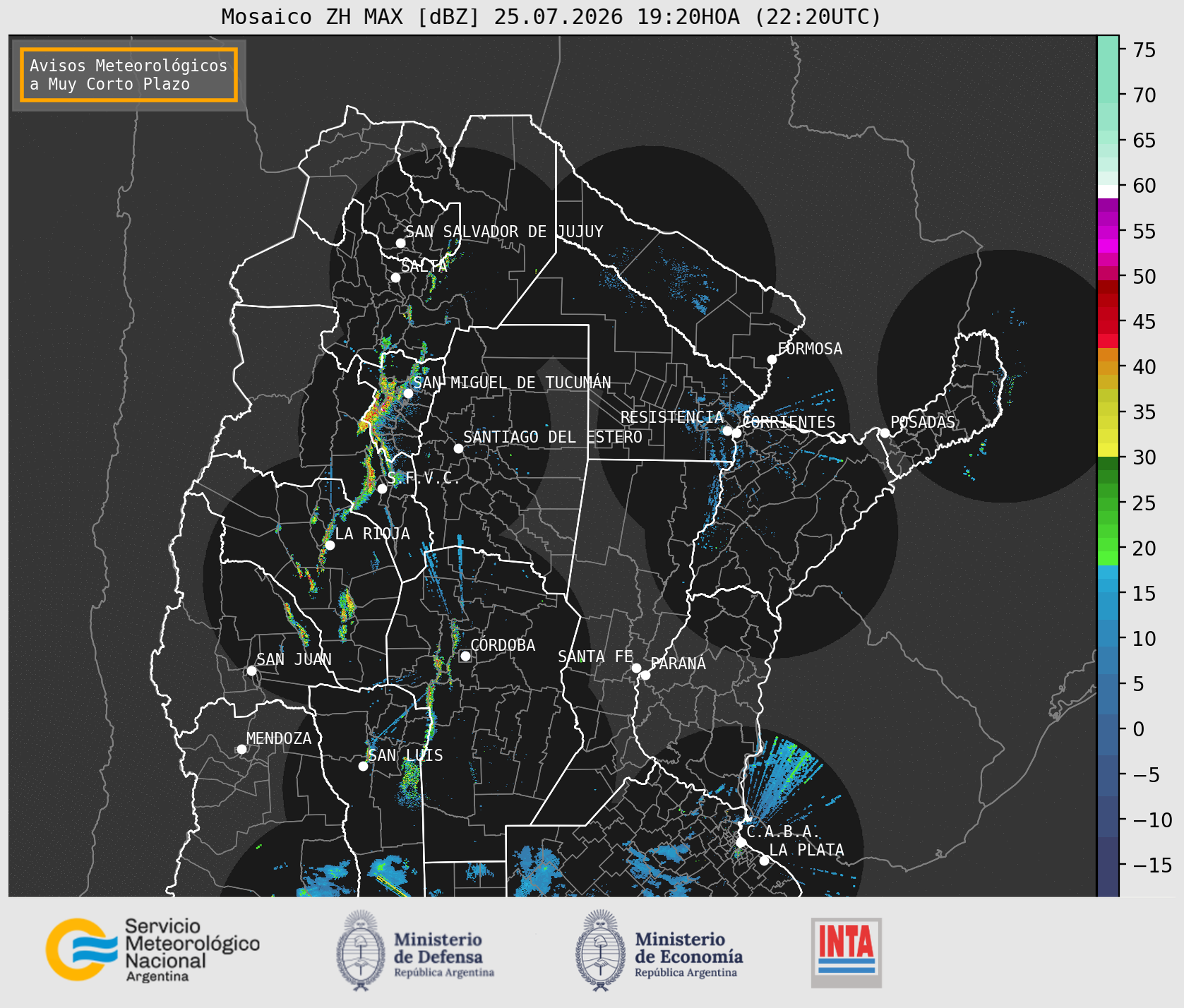Click the dark red 50 dBZ band
Viewport: 1184px width, 1008px height.
pos(1108,287)
